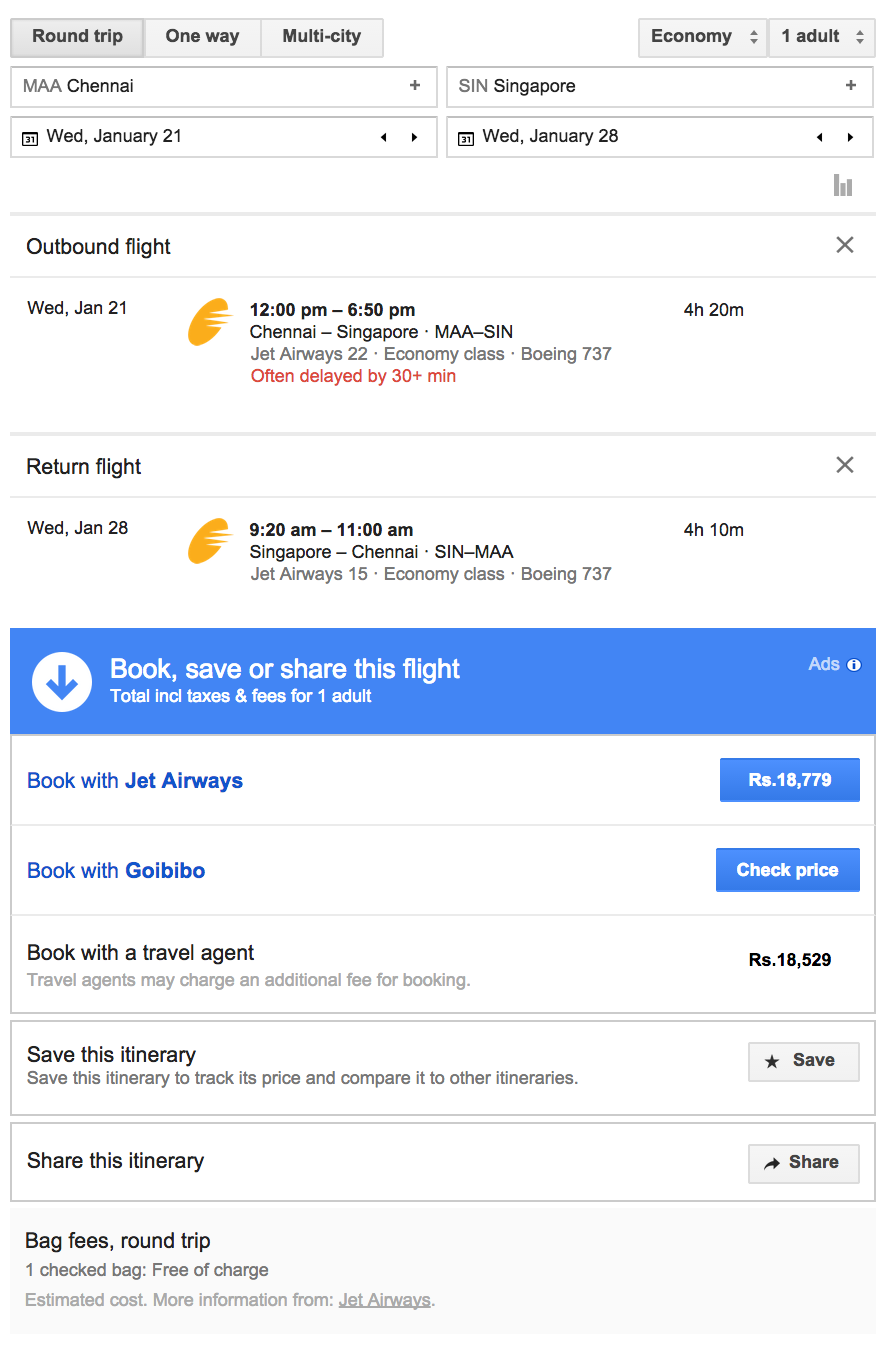Viewport: 888px width, 1348px height.
Task: Add another origin with Chennai plus icon
Action: click(415, 86)
